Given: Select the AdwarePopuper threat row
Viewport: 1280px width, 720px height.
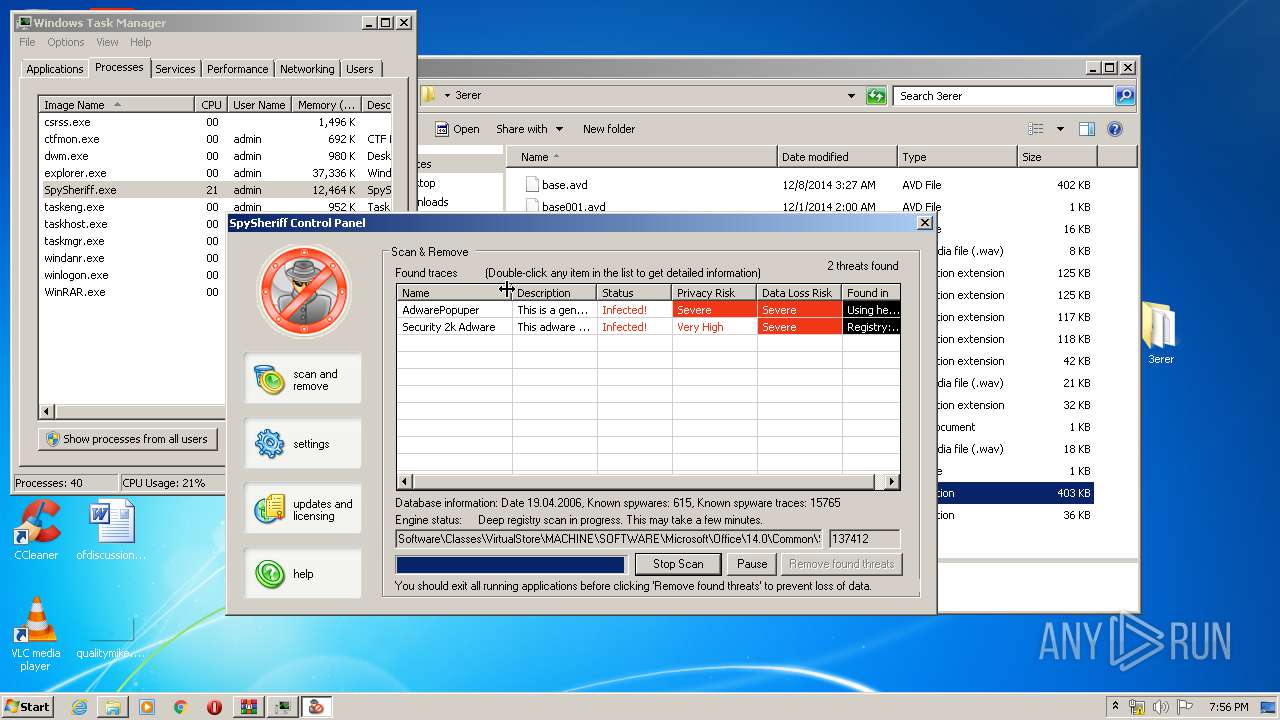Looking at the screenshot, I should coord(648,310).
